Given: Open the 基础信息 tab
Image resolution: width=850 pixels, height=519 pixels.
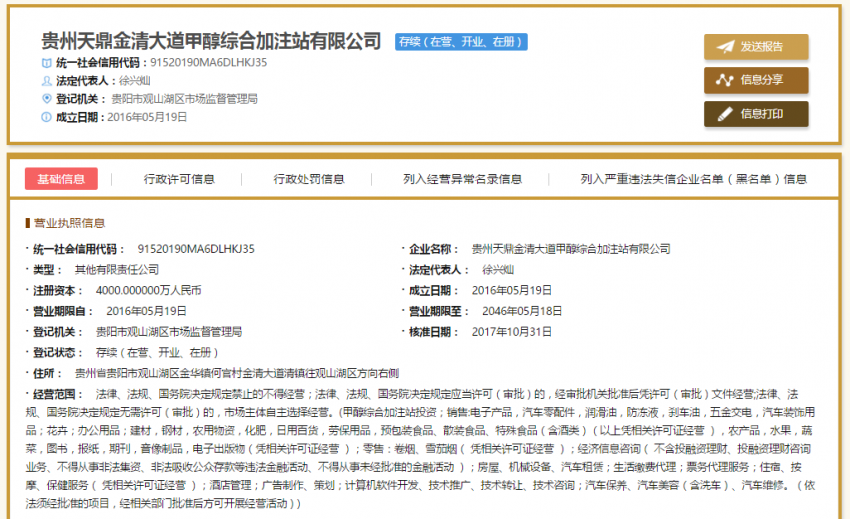Looking at the screenshot, I should pos(61,179).
